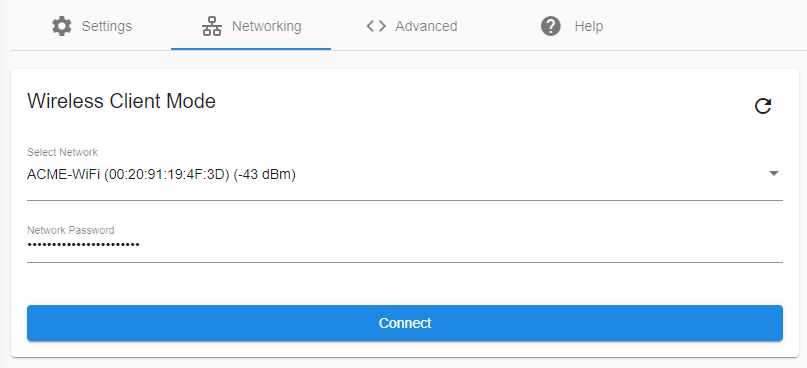
Task: Click the Advanced code brackets icon
Action: click(376, 26)
